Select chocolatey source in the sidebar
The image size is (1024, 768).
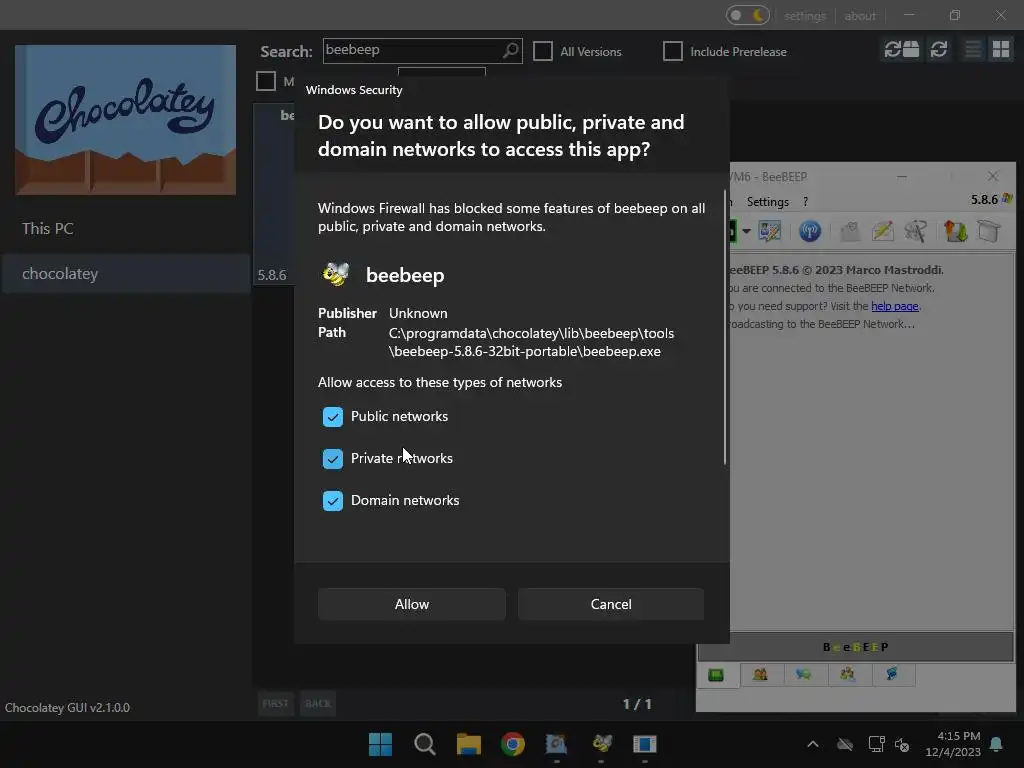pos(125,274)
